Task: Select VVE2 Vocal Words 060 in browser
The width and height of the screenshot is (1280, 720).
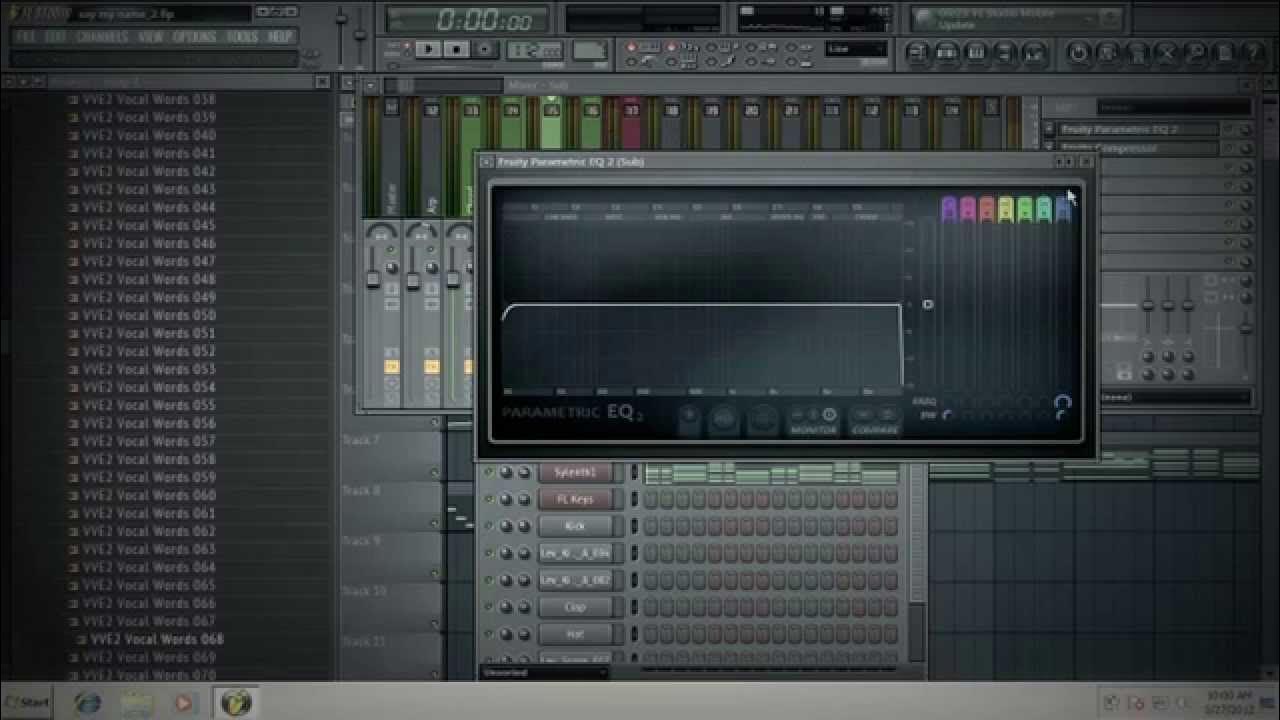Action: pyautogui.click(x=148, y=495)
